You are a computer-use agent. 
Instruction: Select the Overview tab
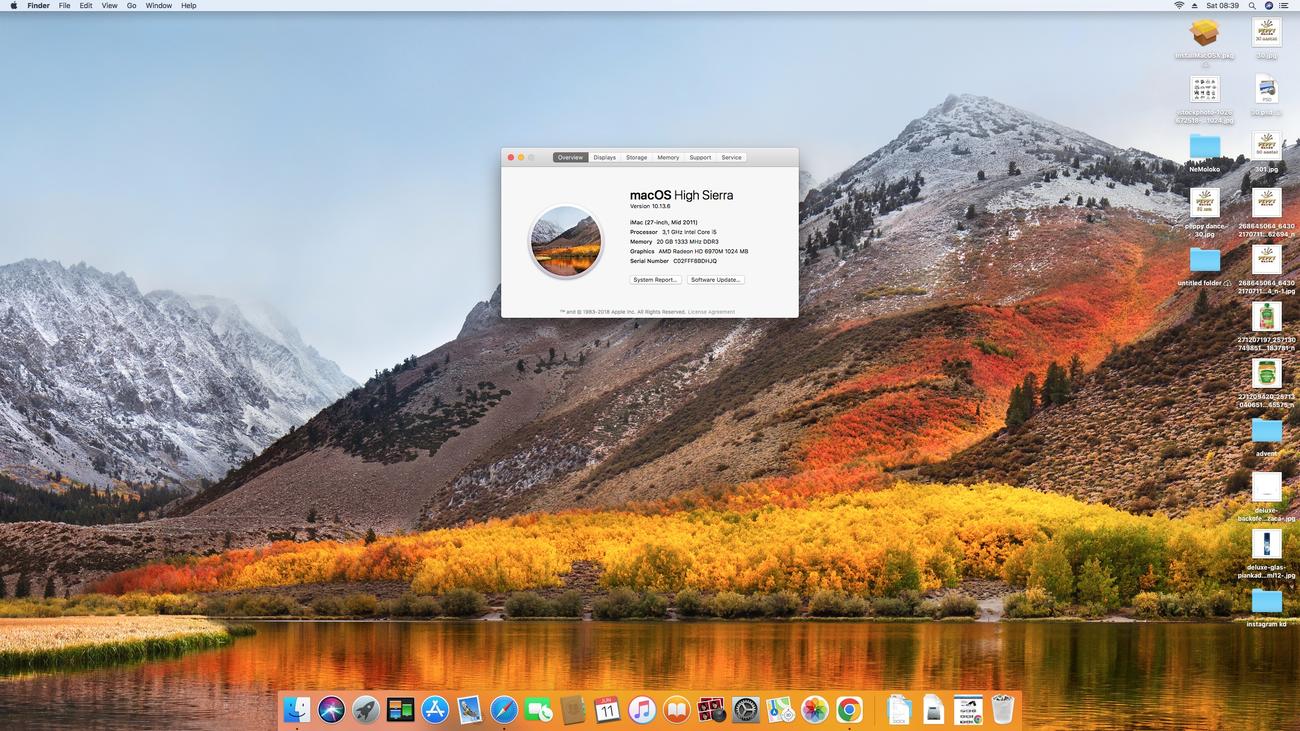tap(570, 157)
